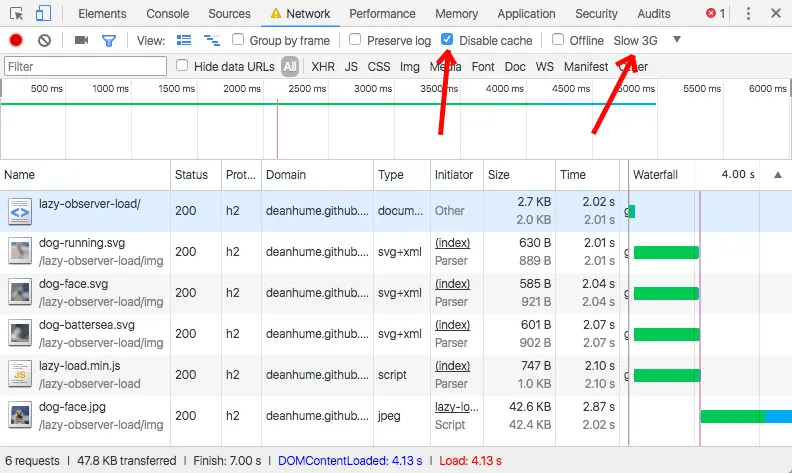Viewport: 792px width, 473px height.
Task: Filter requests by CSS type
Action: pos(379,67)
